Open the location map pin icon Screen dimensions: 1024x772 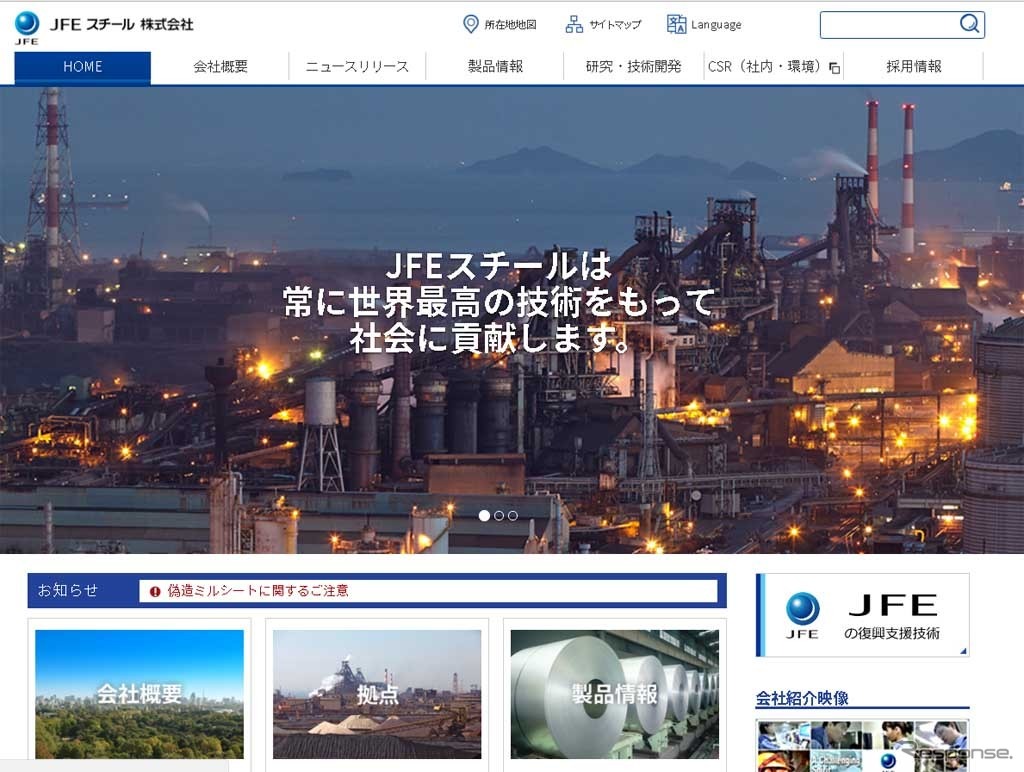tap(470, 24)
